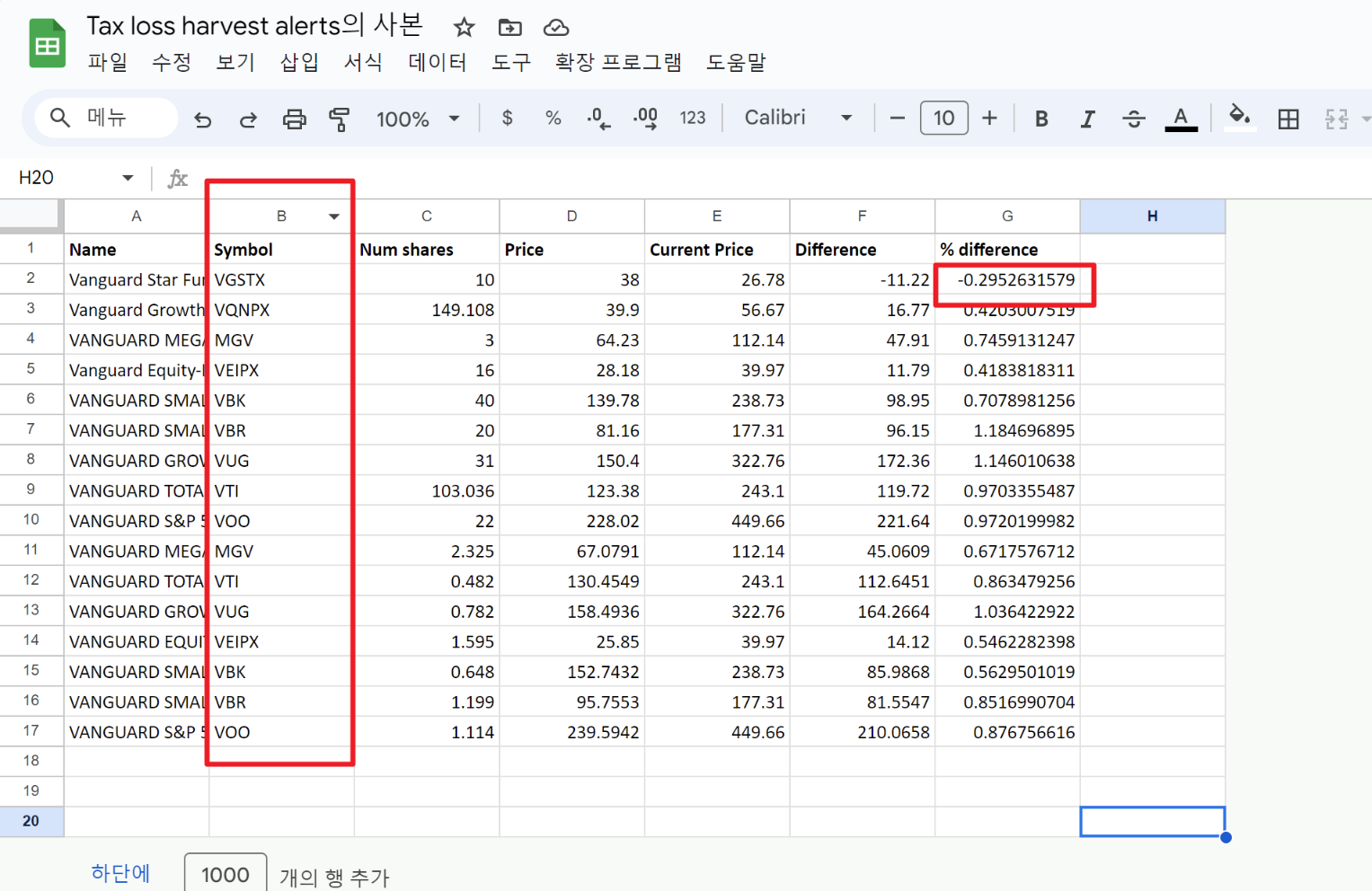Click the cell containing VGSTX
The width and height of the screenshot is (1372, 891).
[x=281, y=280]
